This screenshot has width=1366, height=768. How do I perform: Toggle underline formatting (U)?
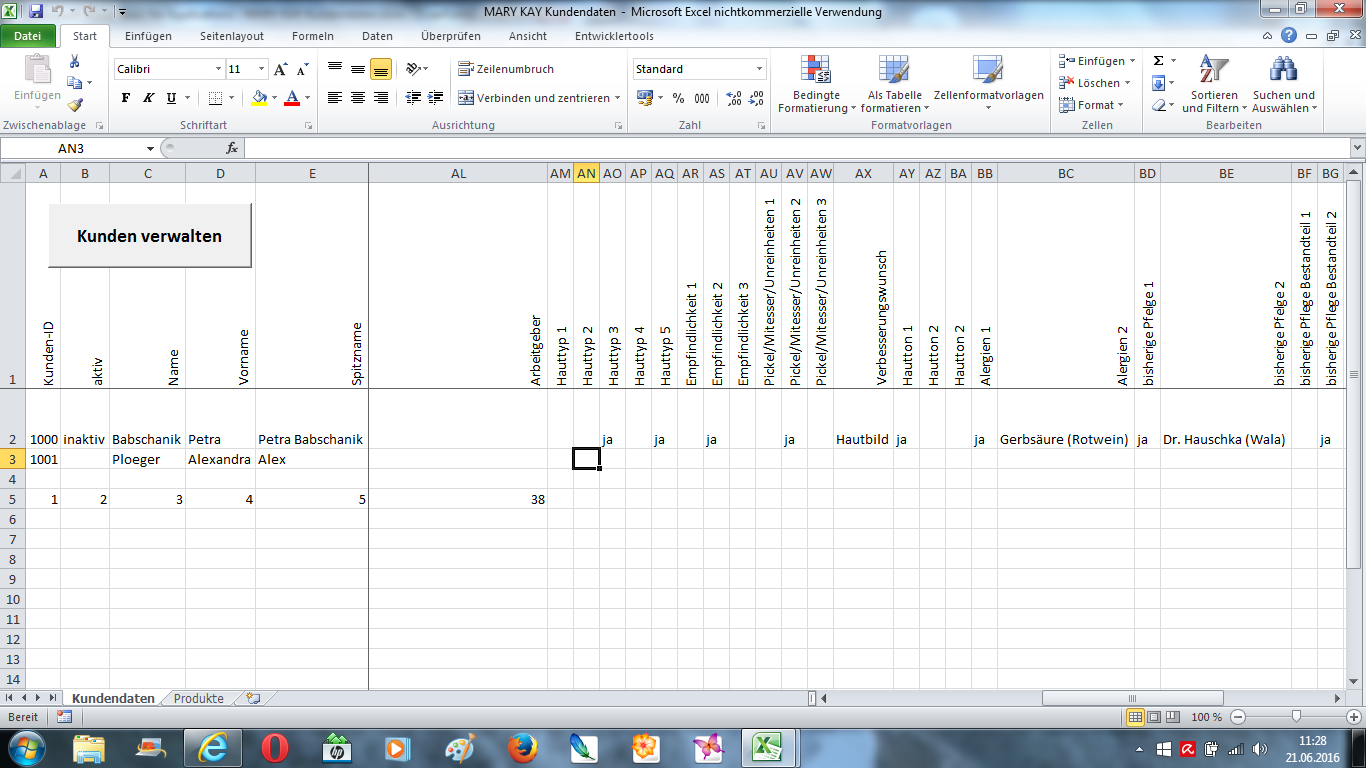(171, 98)
